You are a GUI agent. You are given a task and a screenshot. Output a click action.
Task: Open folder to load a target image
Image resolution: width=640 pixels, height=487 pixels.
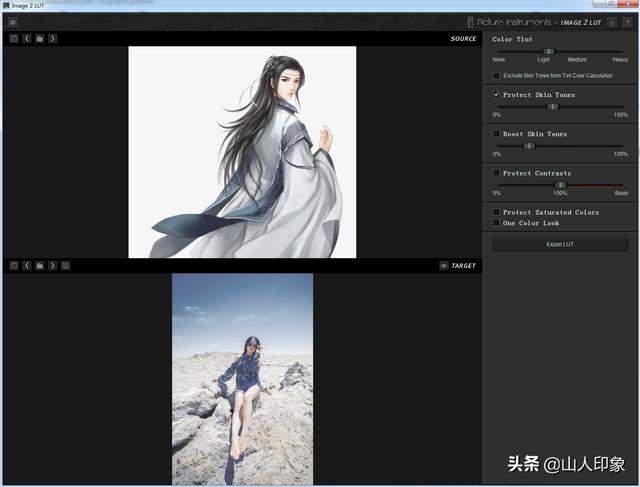pos(40,266)
